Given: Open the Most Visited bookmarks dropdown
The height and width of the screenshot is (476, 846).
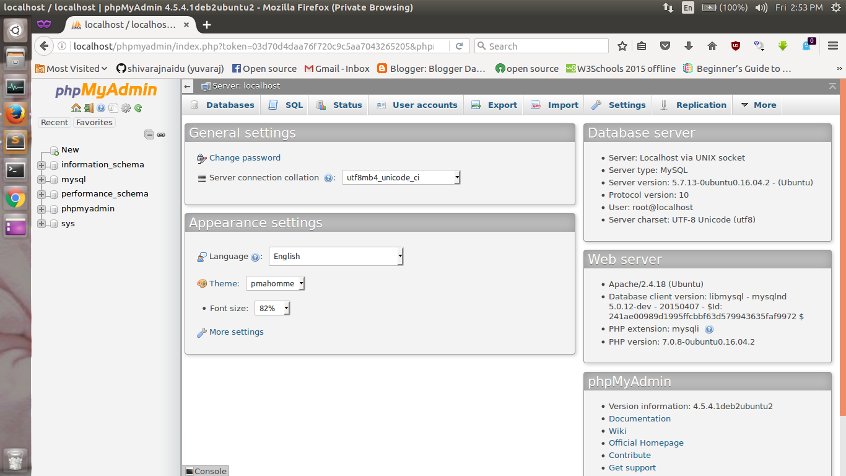Looking at the screenshot, I should pyautogui.click(x=71, y=69).
